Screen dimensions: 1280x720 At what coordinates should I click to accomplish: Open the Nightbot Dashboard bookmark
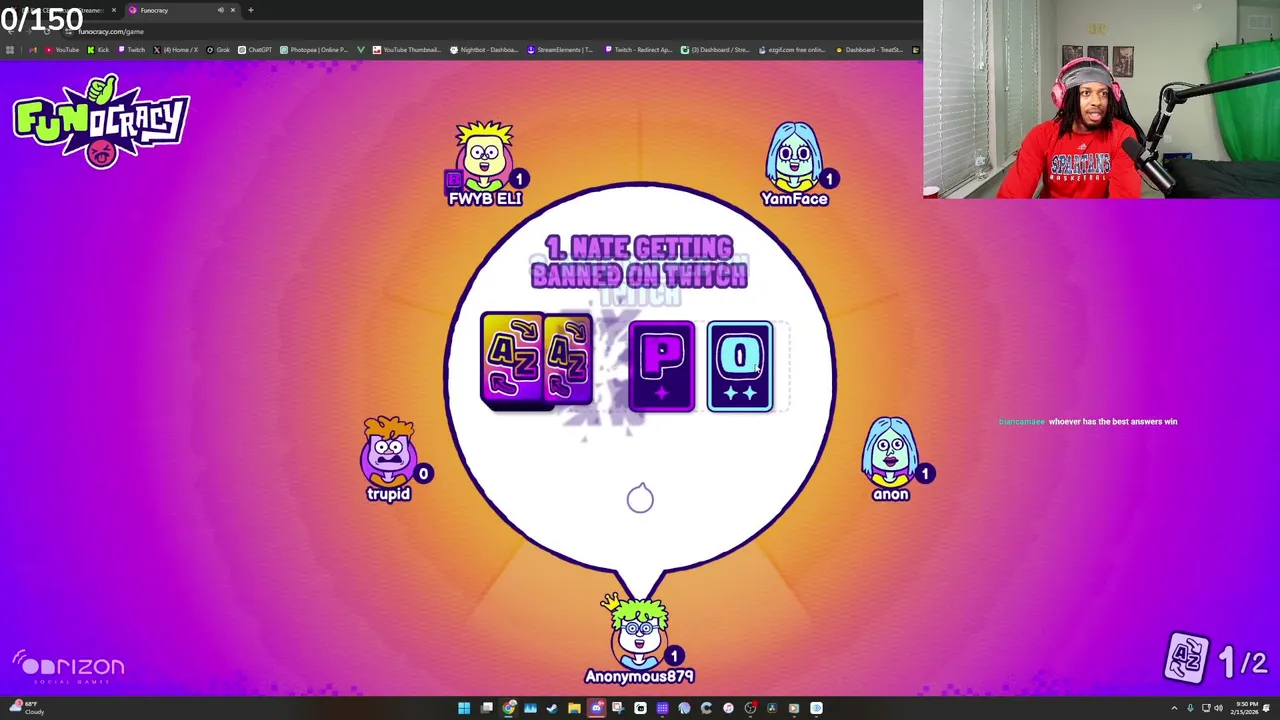pyautogui.click(x=483, y=49)
